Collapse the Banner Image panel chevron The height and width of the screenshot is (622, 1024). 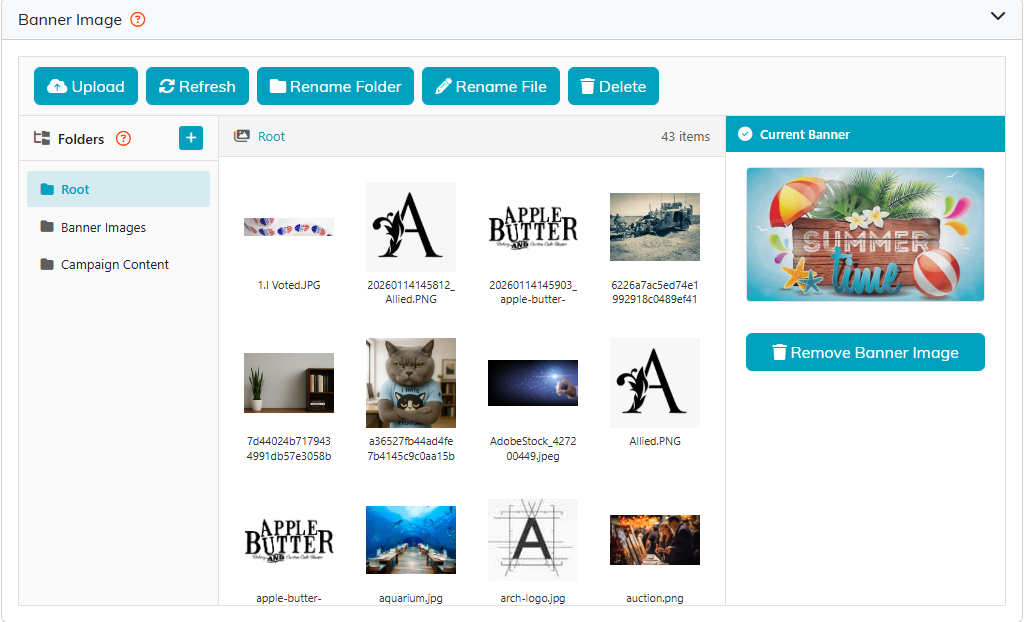pos(997,16)
